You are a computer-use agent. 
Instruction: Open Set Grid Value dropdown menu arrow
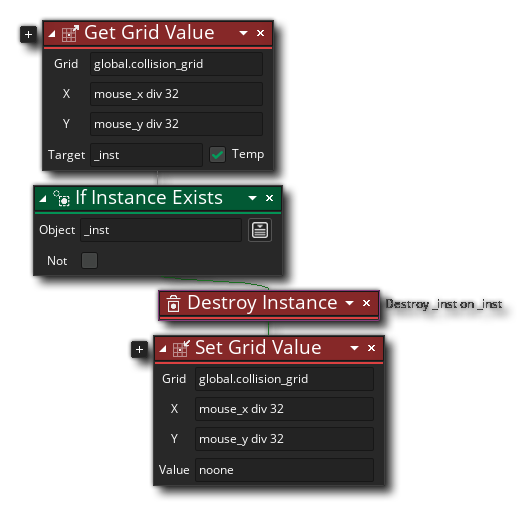[x=354, y=348]
